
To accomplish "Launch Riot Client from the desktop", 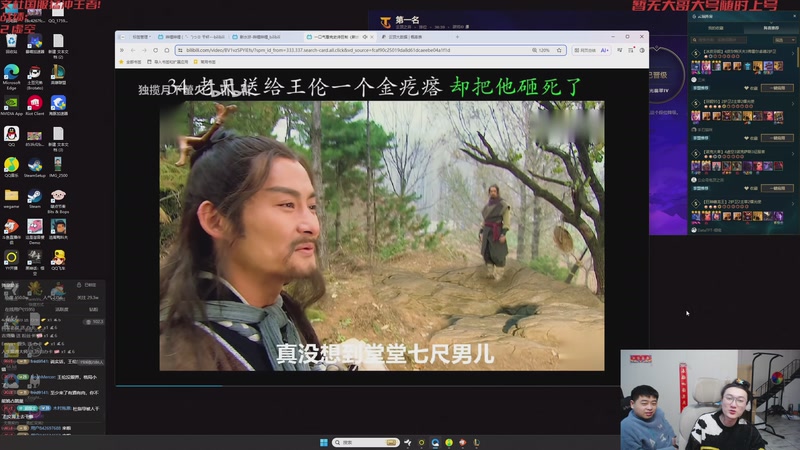I will pos(35,105).
